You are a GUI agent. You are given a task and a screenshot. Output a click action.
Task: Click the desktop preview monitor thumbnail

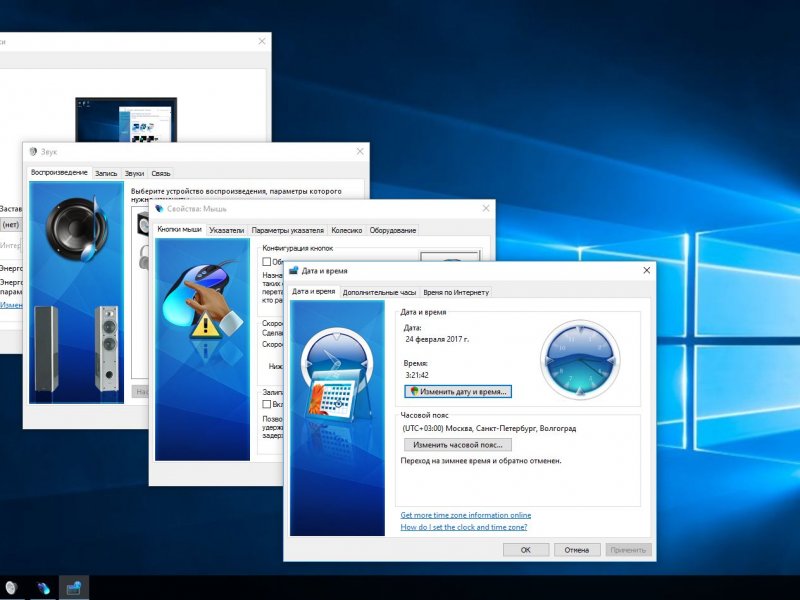(x=126, y=120)
